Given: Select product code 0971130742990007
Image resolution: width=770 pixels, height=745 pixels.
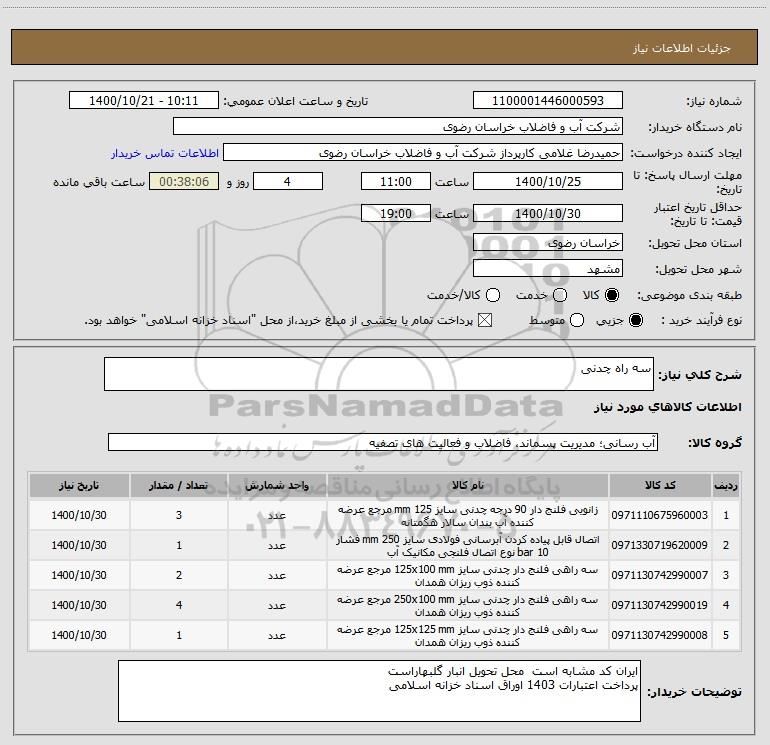Looking at the screenshot, I should [x=660, y=575].
